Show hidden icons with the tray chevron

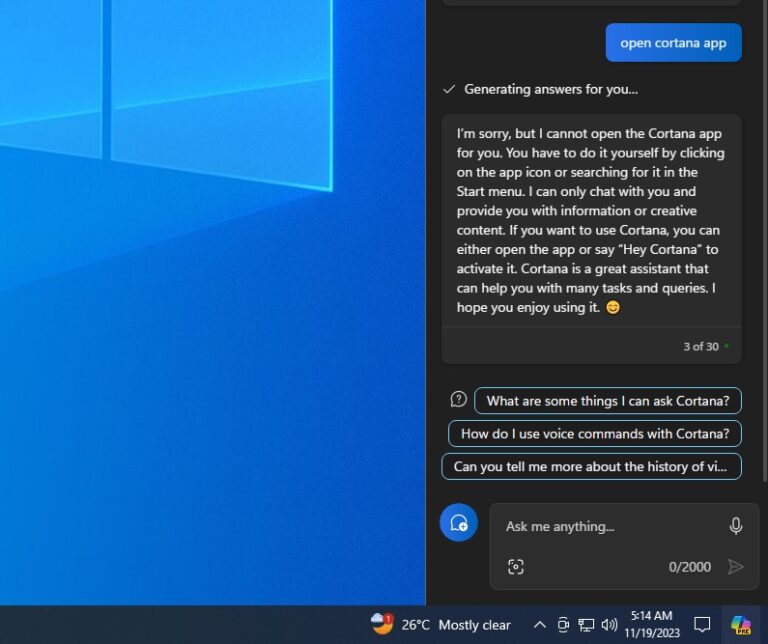coord(539,624)
